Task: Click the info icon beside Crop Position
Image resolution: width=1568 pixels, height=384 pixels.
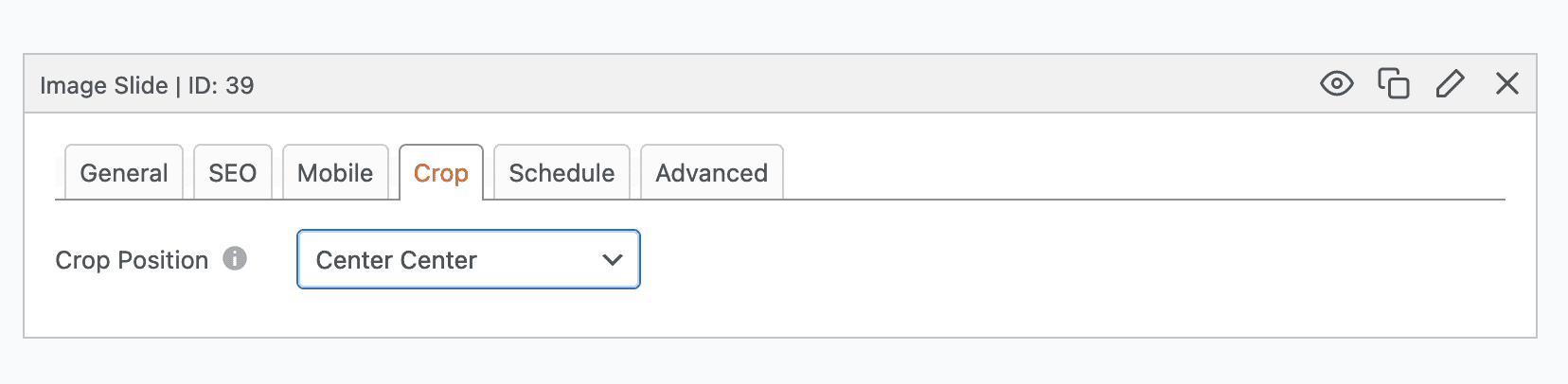Action: click(235, 258)
